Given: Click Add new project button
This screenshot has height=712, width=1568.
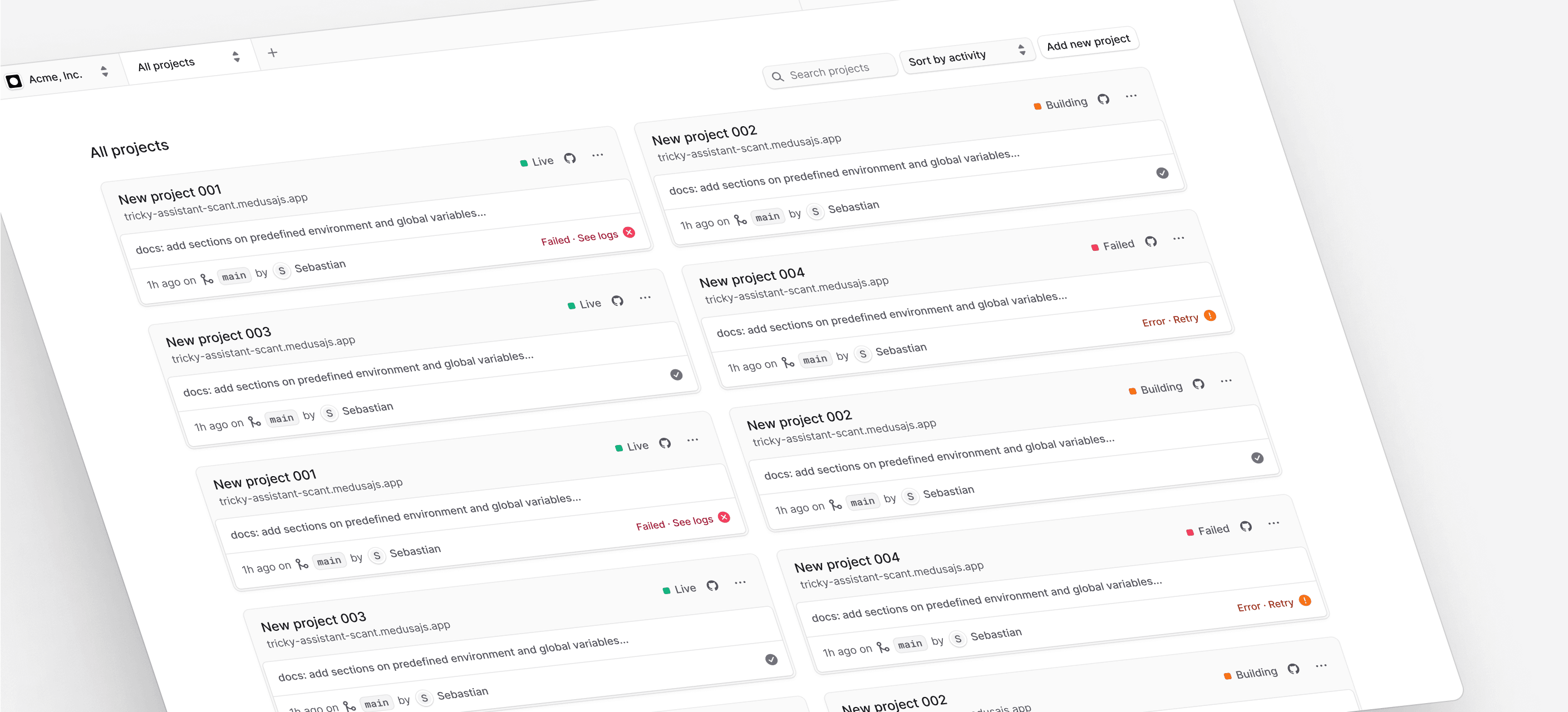Looking at the screenshot, I should click(1088, 42).
